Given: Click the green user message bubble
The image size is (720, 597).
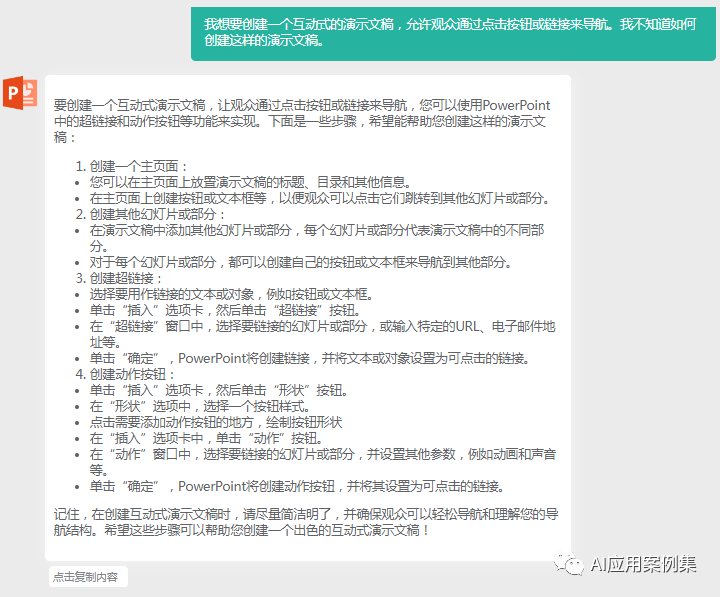Looking at the screenshot, I should coord(453,34).
